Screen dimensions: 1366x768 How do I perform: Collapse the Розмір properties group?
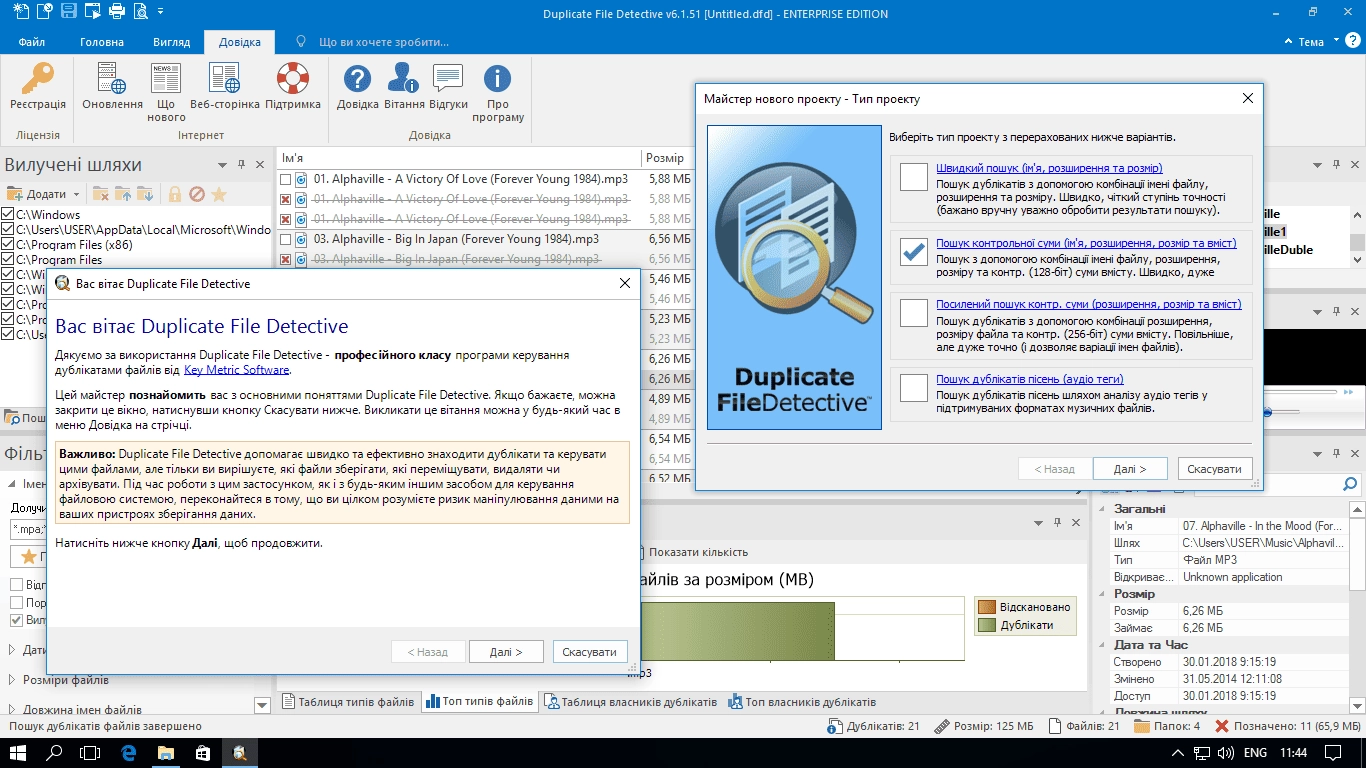pyautogui.click(x=1103, y=594)
